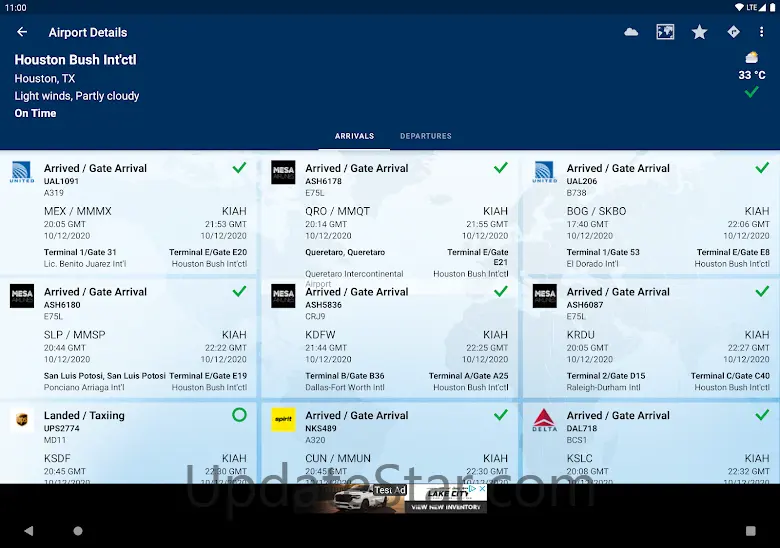Tap Mesa logo on ASH5836 flight
Image resolution: width=780 pixels, height=548 pixels.
pos(283,296)
